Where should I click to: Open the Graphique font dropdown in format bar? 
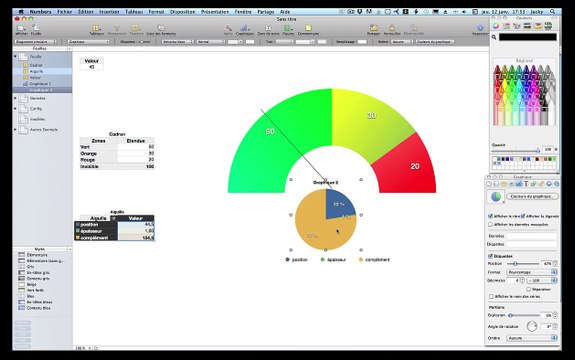[88, 42]
